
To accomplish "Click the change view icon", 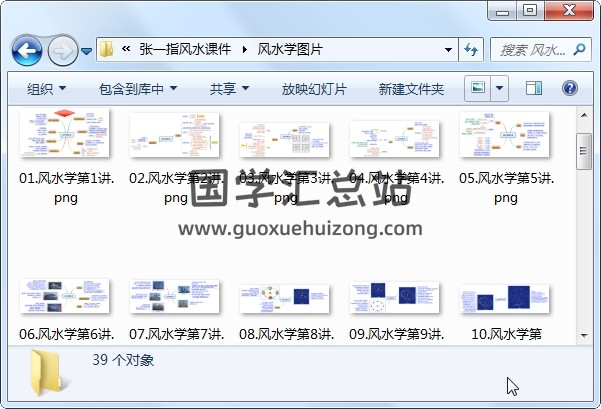I will pos(479,88).
